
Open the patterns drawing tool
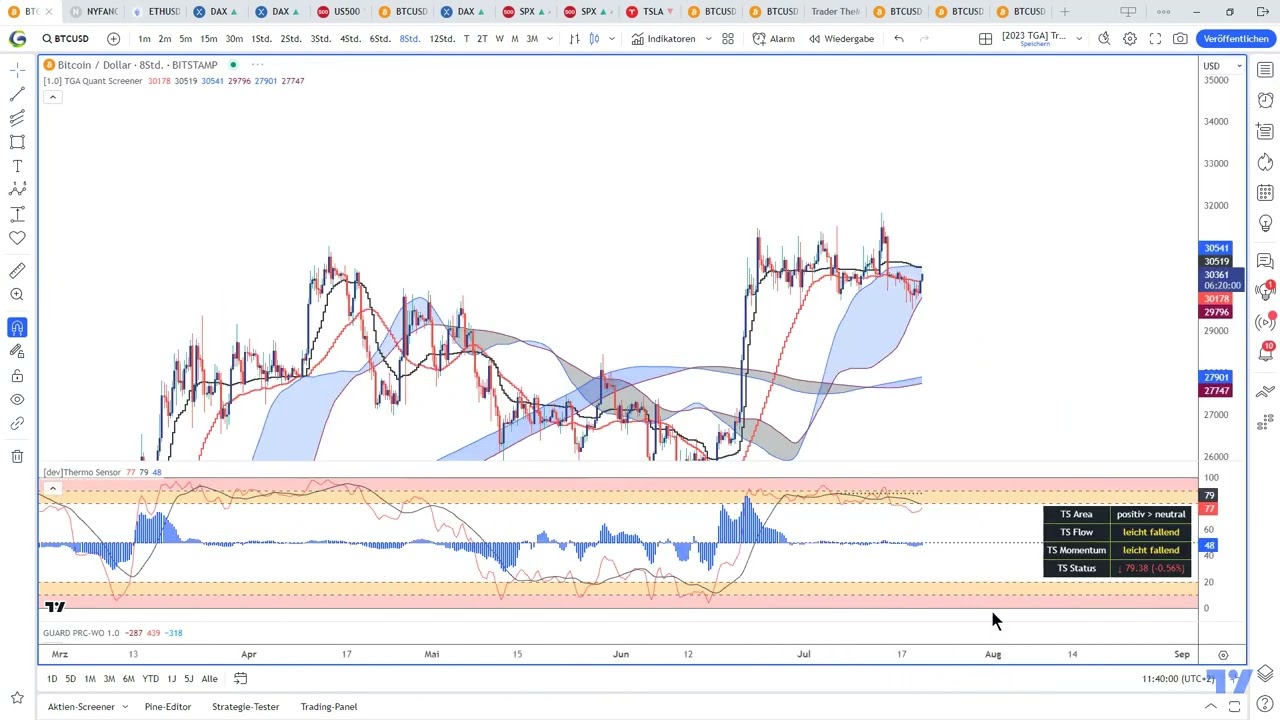(17, 190)
